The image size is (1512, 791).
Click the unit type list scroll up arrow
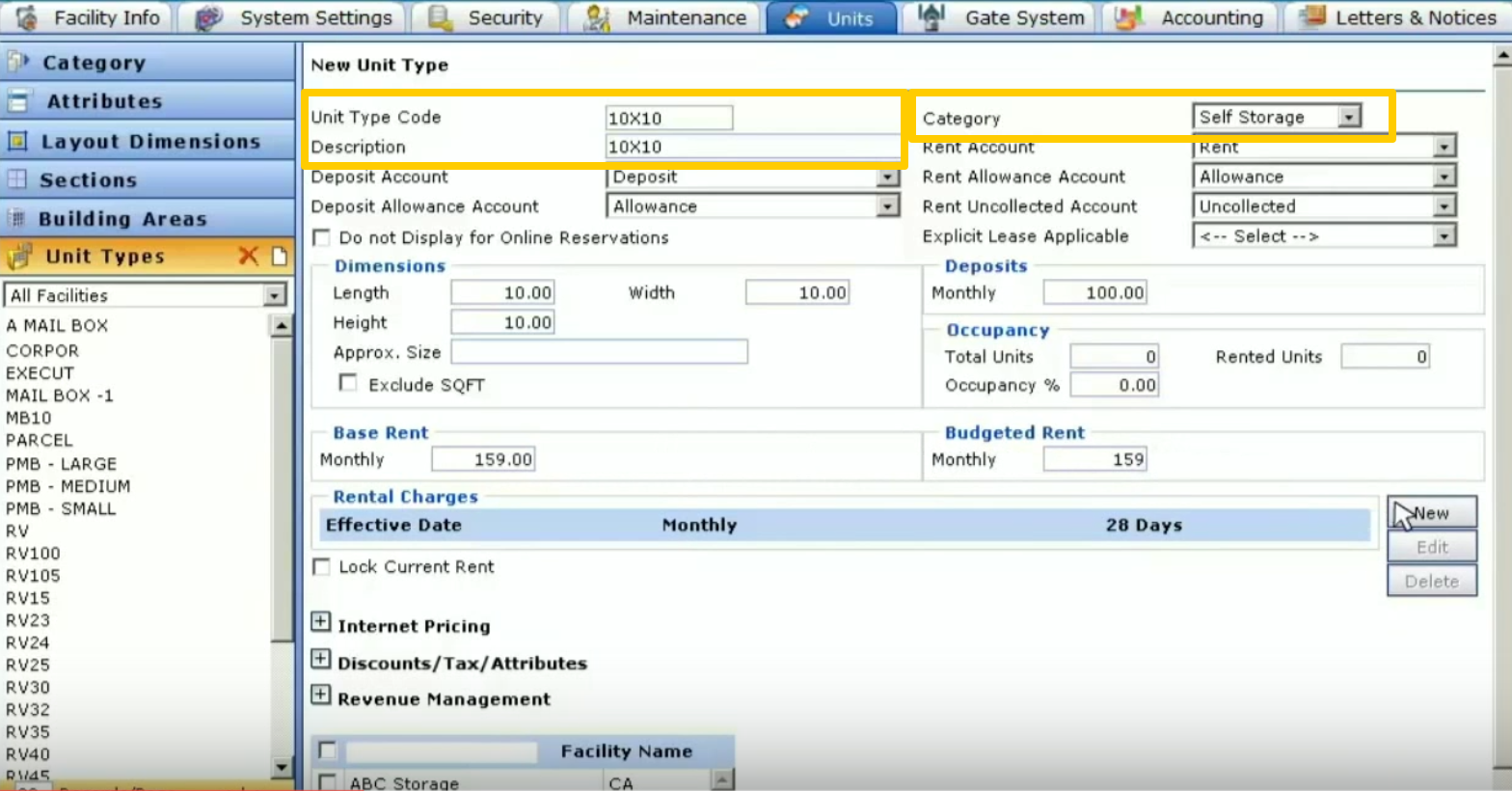(282, 325)
